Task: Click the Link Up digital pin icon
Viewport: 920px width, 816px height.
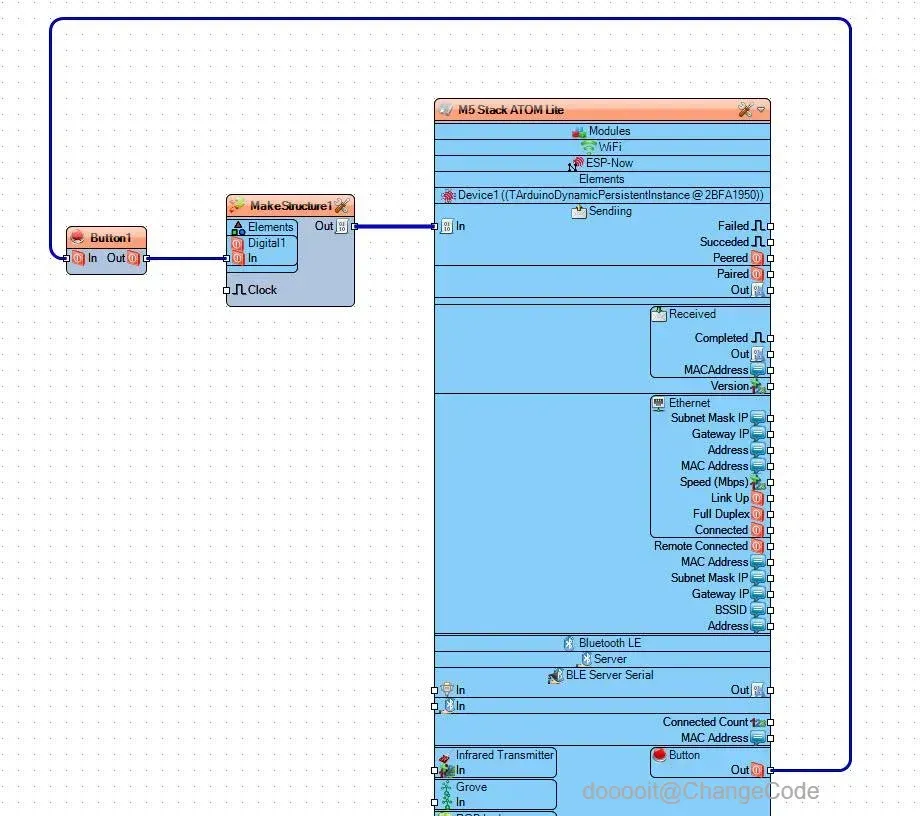Action: point(757,498)
